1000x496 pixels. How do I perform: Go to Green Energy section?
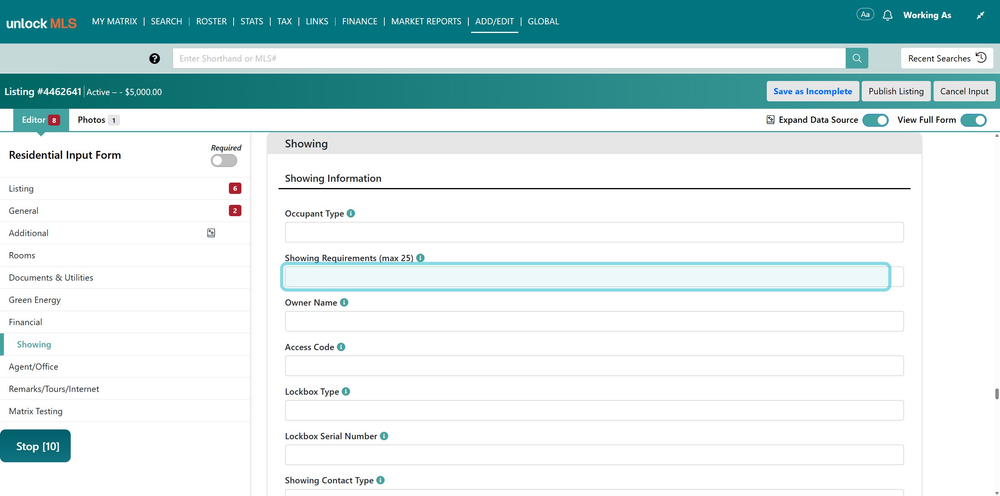(x=125, y=300)
